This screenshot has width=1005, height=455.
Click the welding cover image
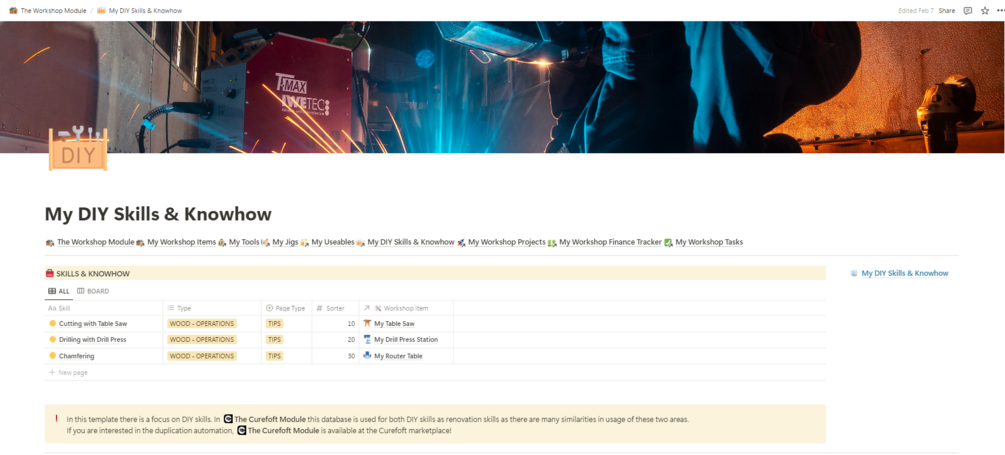pyautogui.click(x=502, y=87)
